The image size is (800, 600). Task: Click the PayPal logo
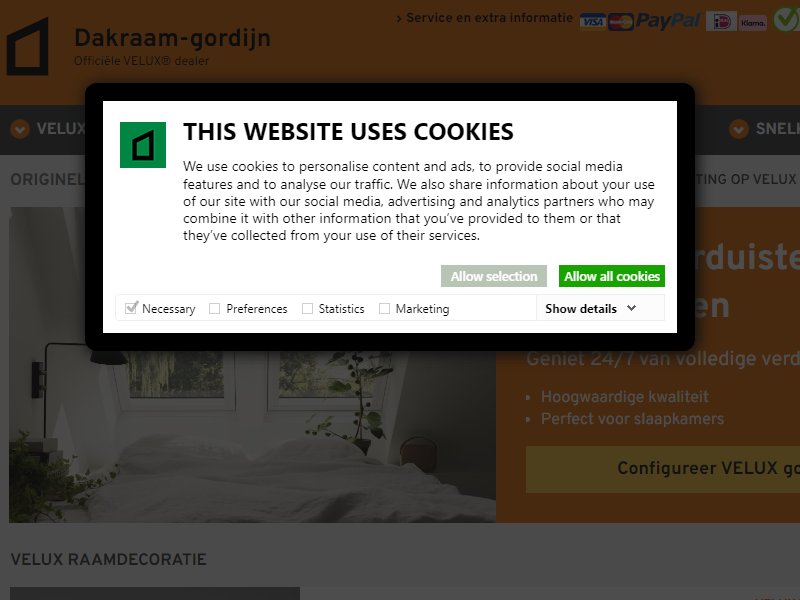668,21
